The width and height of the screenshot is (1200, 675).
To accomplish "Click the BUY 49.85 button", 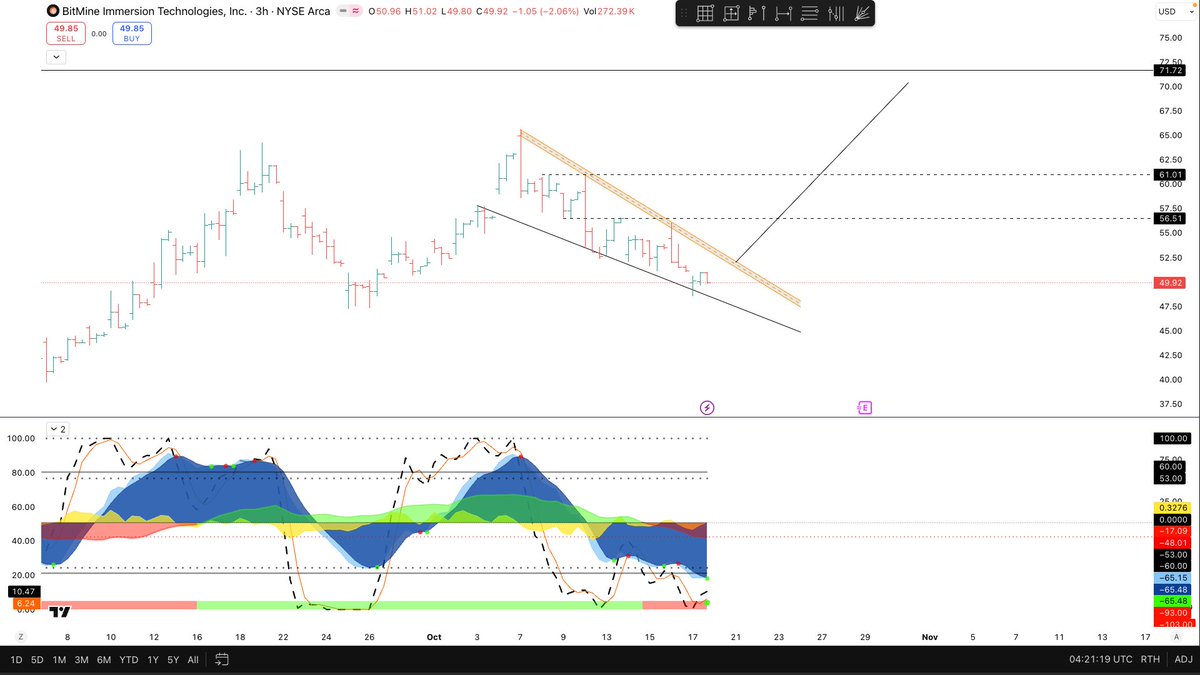I will pos(132,33).
